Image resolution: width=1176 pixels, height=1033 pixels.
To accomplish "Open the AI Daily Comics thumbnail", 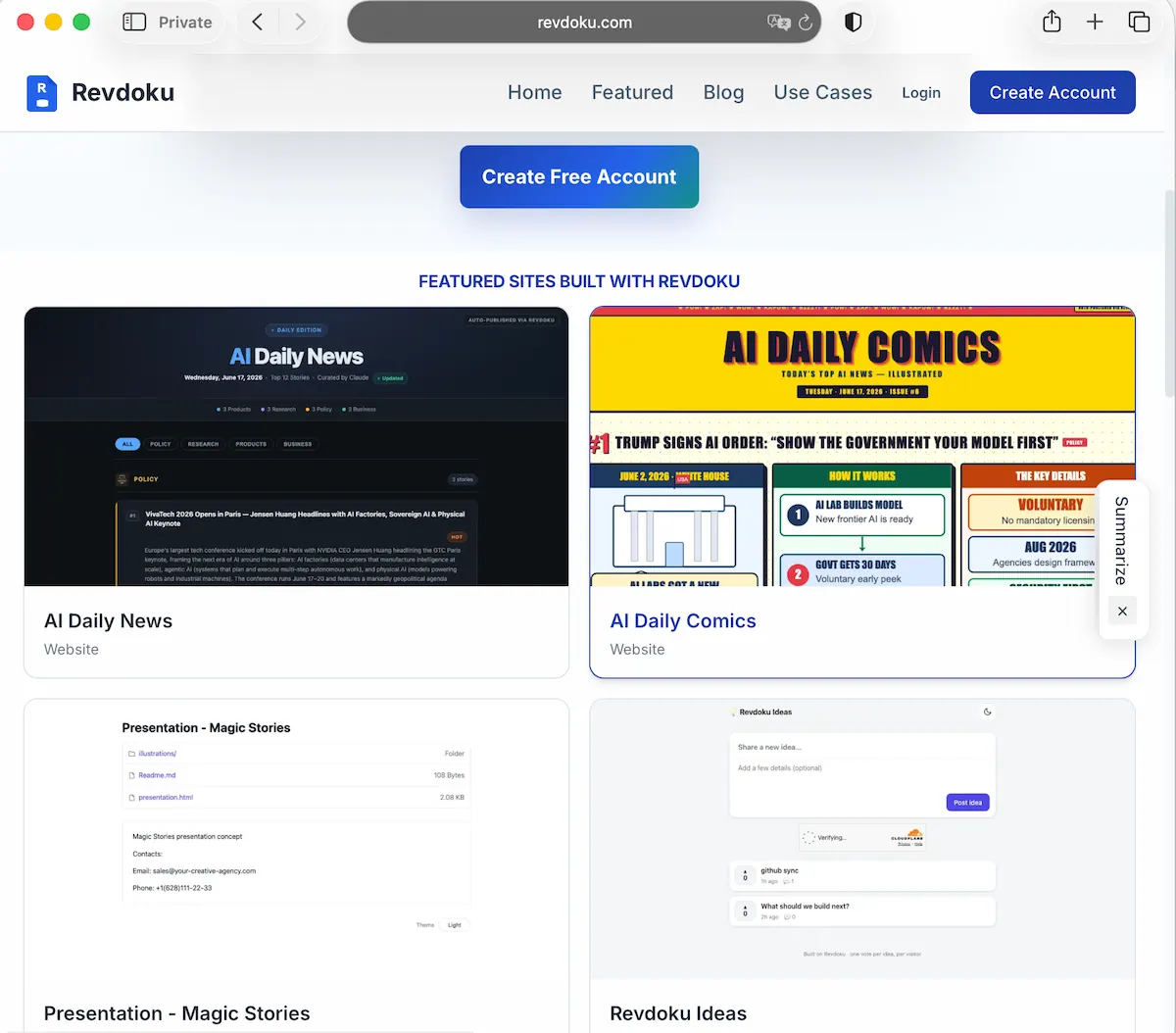I will [x=862, y=447].
